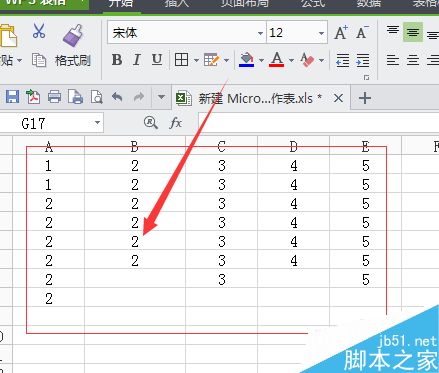The width and height of the screenshot is (439, 373).
Task: Open the 公式 ribbon tab
Action: click(x=313, y=3)
